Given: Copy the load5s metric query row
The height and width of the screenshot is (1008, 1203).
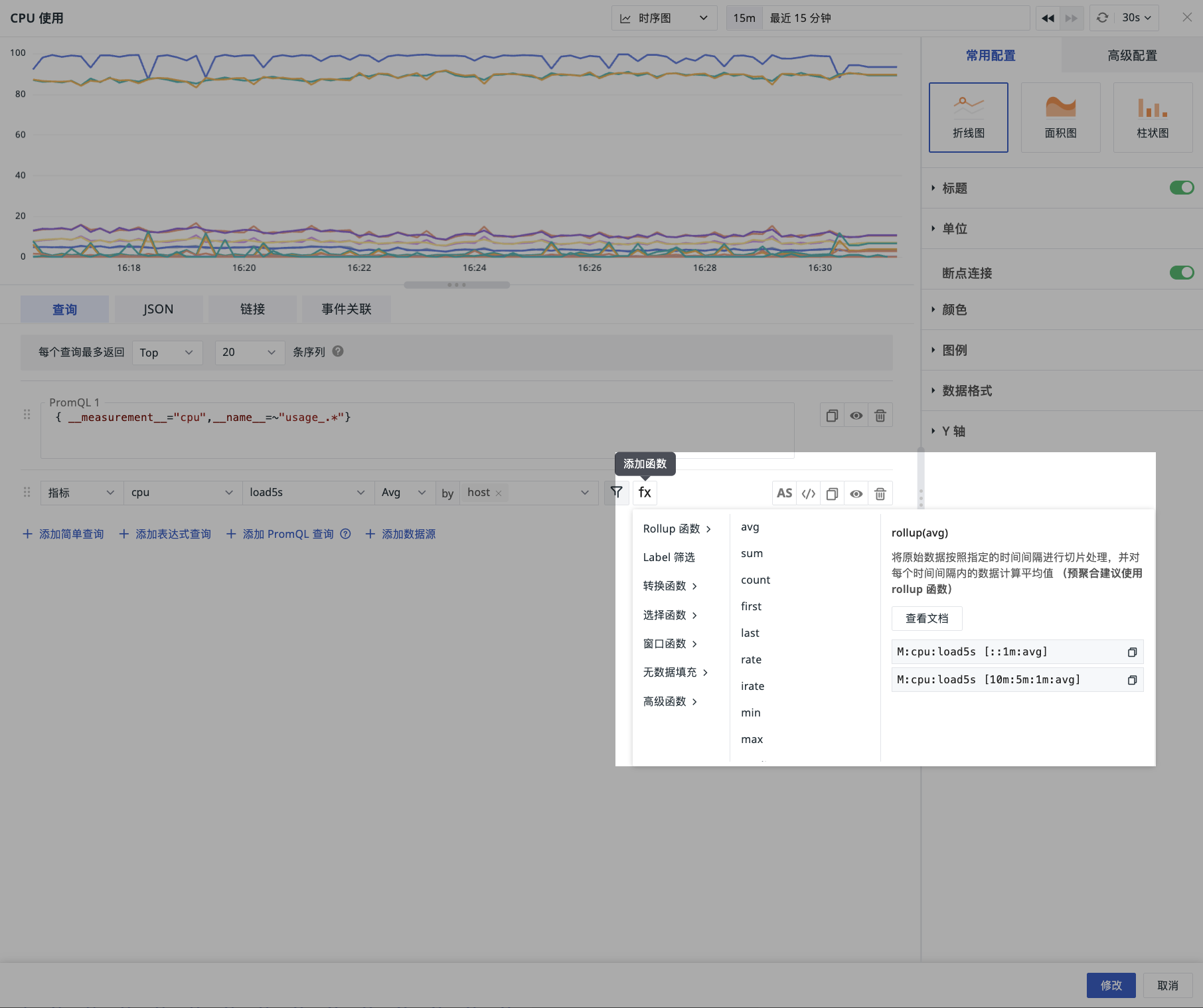Looking at the screenshot, I should click(x=832, y=493).
